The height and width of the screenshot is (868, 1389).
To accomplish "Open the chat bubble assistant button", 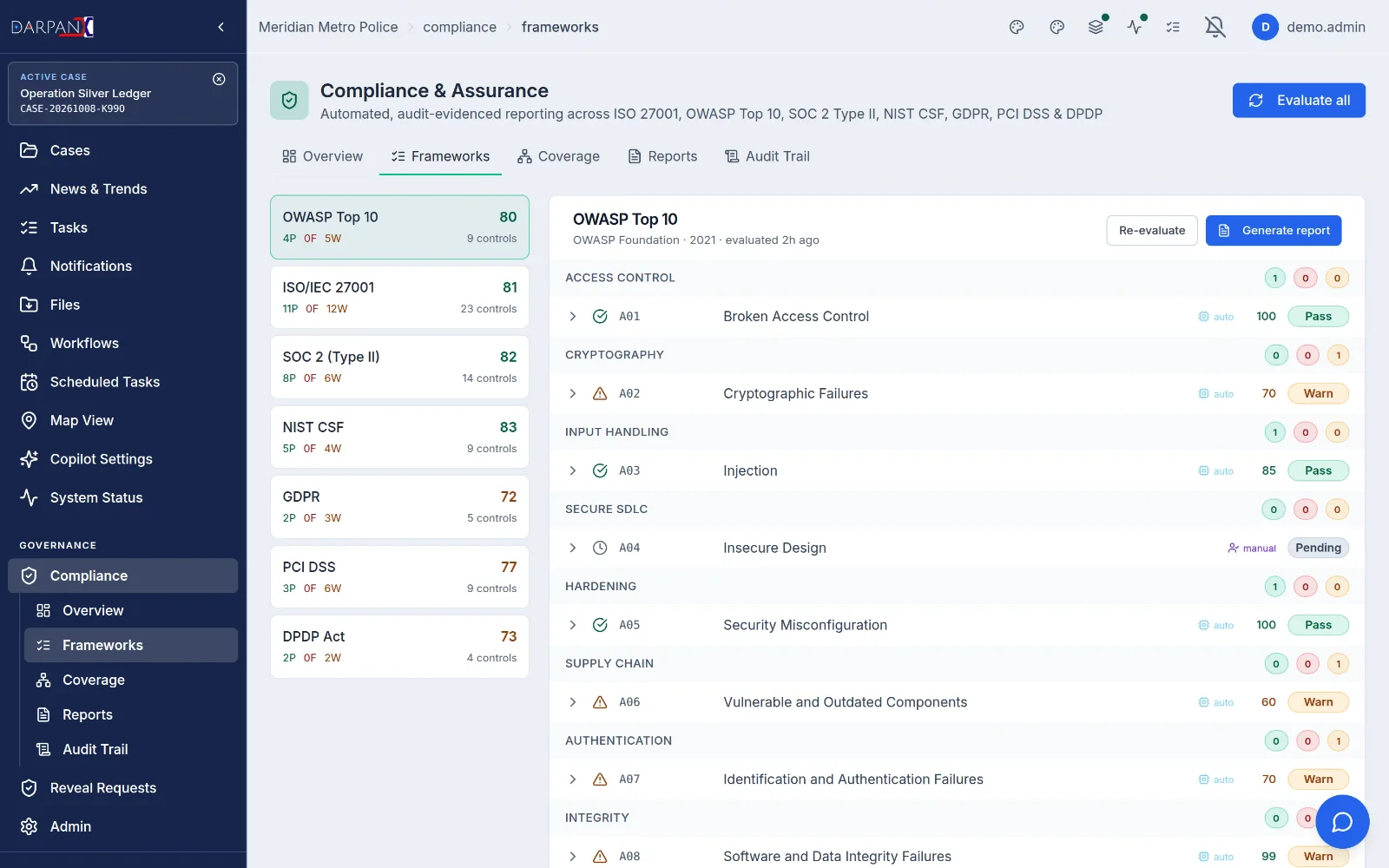I will (1342, 821).
